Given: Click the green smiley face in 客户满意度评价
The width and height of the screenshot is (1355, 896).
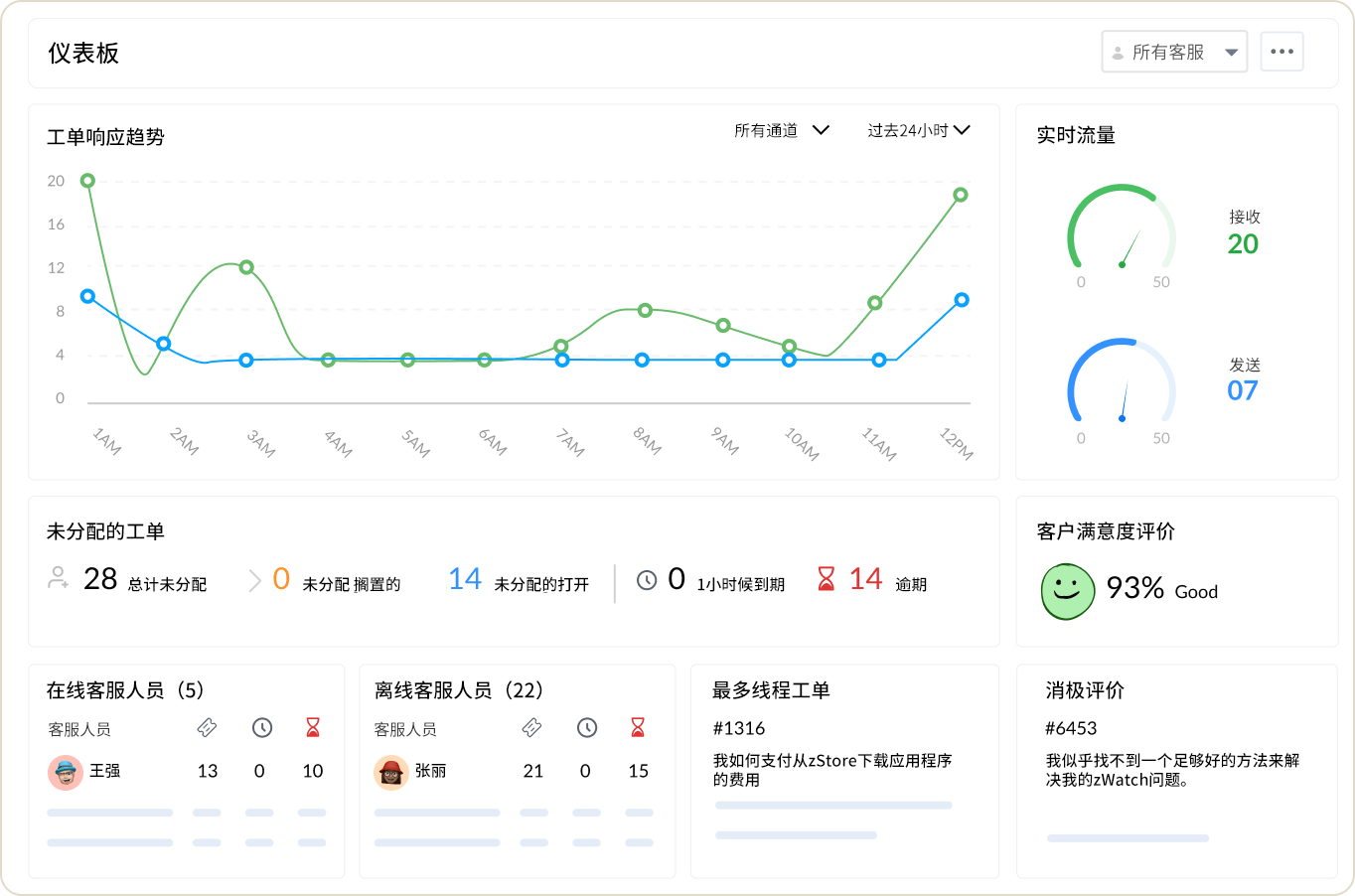Looking at the screenshot, I should [x=1067, y=591].
